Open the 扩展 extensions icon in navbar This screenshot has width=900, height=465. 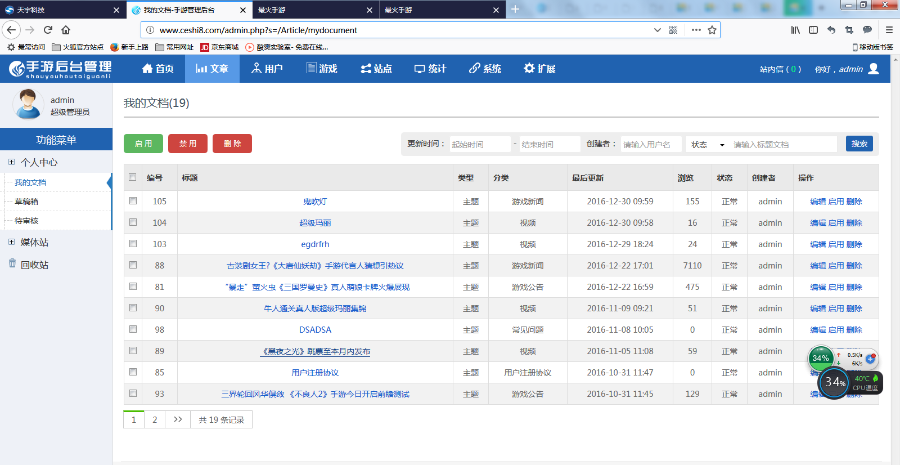click(529, 69)
